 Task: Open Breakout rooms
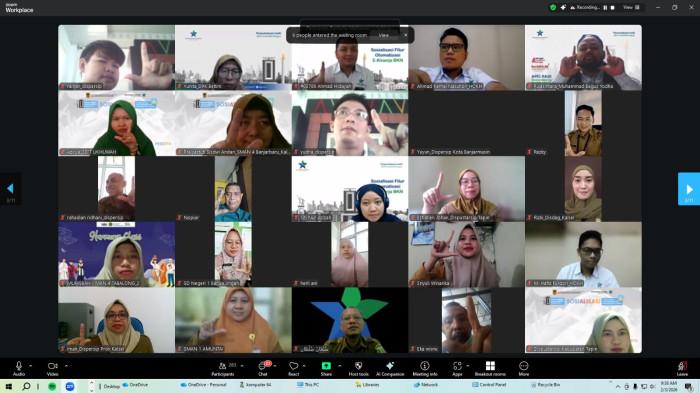(x=490, y=368)
